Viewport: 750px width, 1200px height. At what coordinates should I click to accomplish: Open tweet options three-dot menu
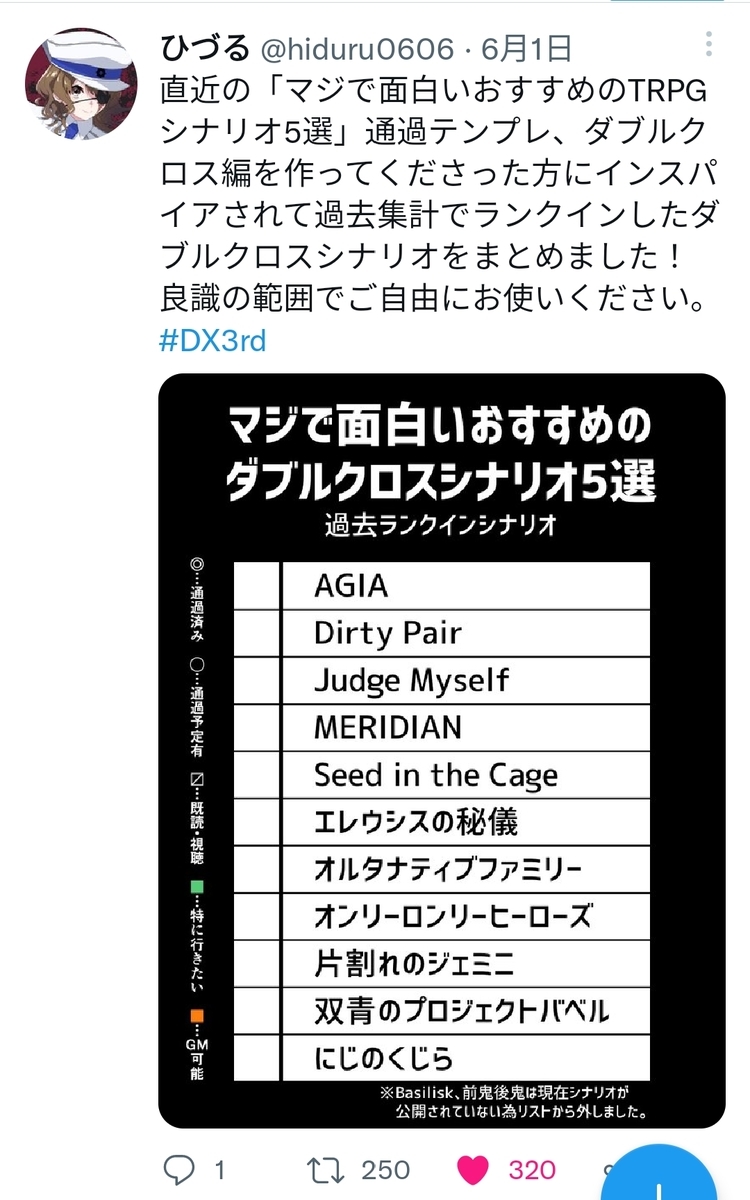pyautogui.click(x=709, y=45)
